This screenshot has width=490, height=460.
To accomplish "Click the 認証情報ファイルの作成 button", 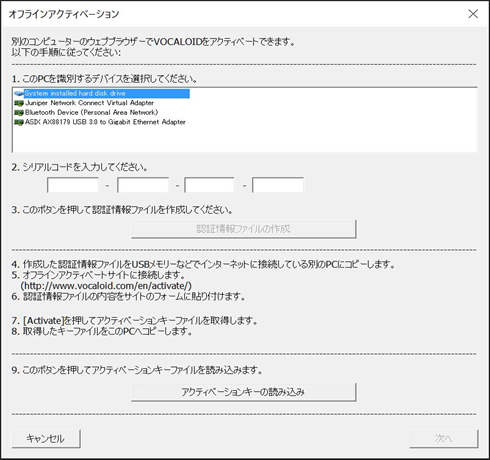I will (x=244, y=229).
